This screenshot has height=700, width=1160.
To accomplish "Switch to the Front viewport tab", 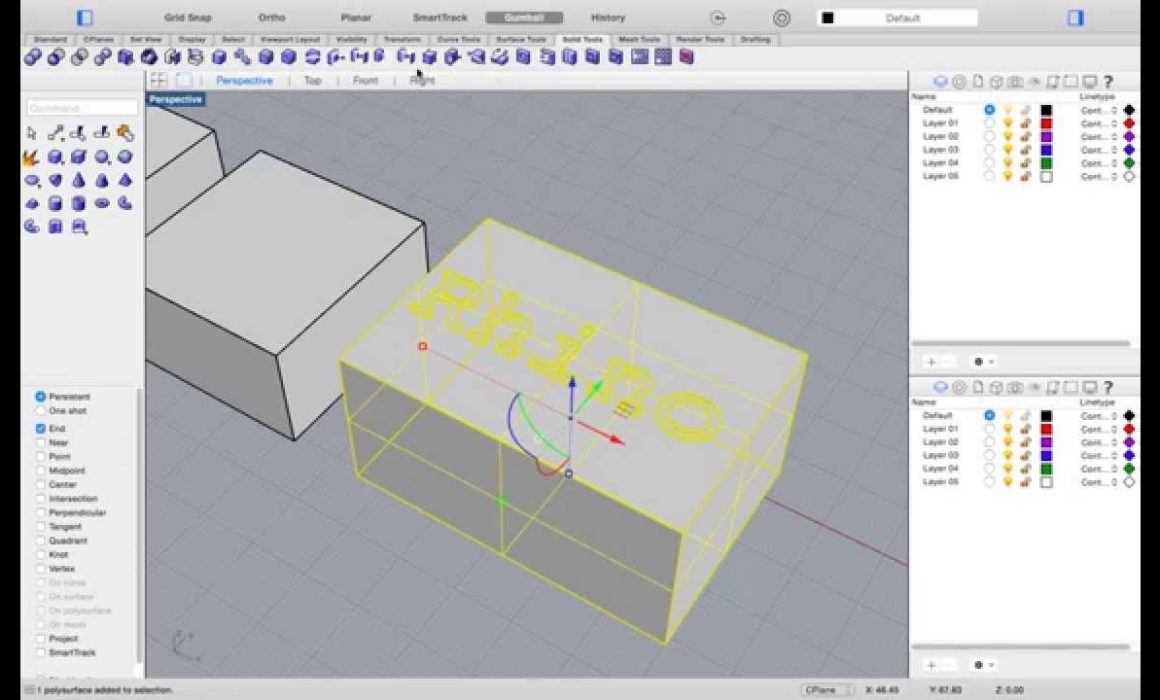I will (365, 81).
